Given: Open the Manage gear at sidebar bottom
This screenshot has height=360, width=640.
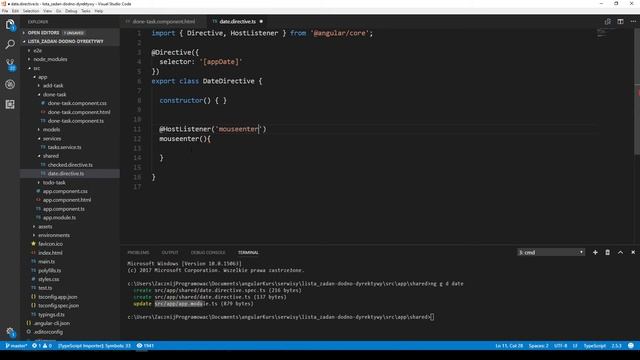Looking at the screenshot, I should pyautogui.click(x=10, y=332).
